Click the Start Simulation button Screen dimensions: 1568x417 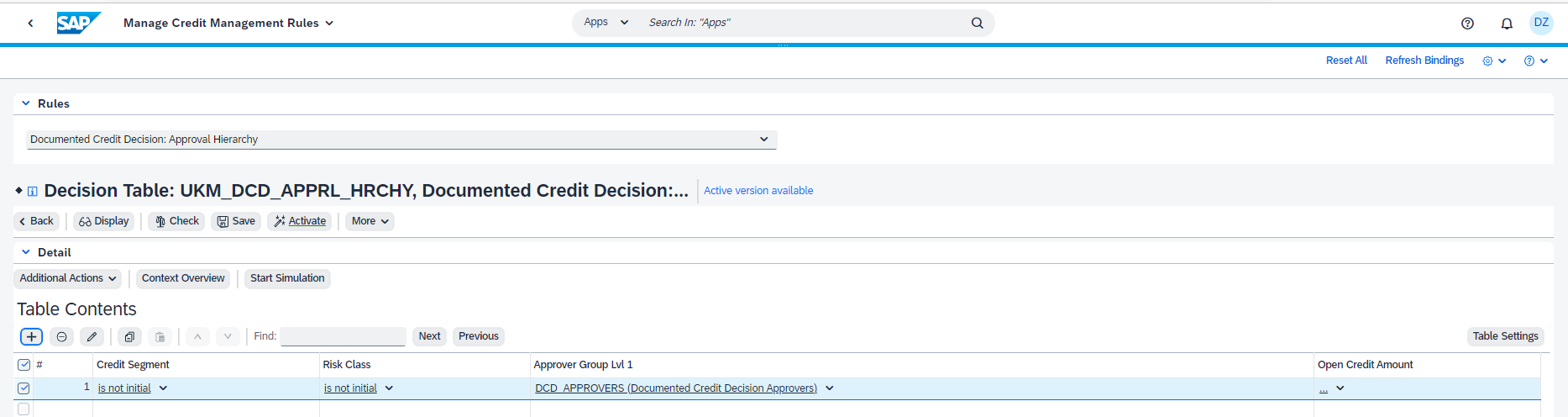click(x=287, y=278)
